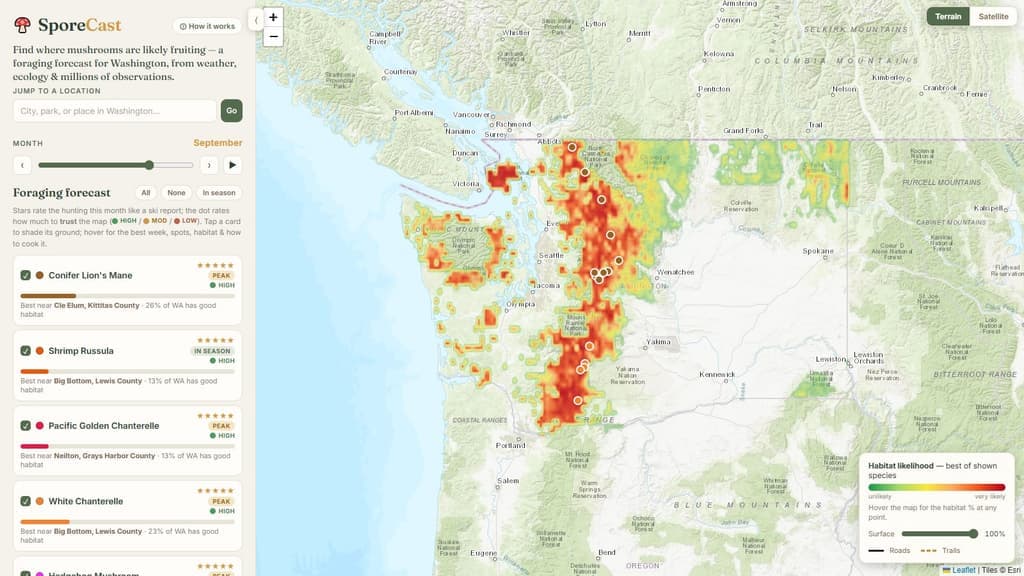This screenshot has width=1024, height=576.
Task: Click the Spokane label on the map
Action: [818, 251]
